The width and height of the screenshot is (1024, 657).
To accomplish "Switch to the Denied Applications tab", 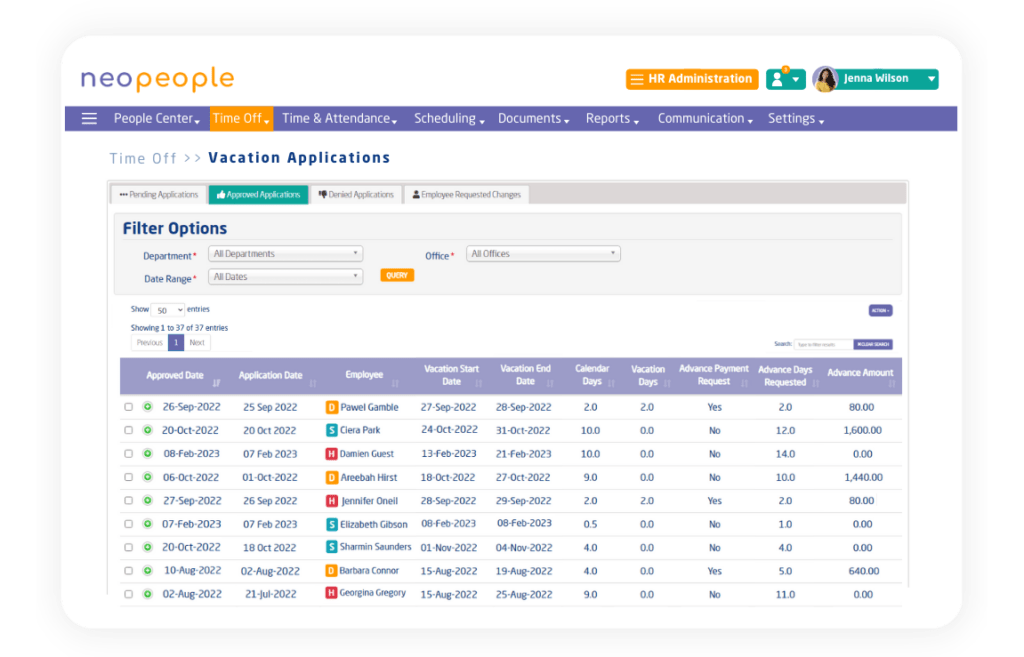I will pos(356,195).
